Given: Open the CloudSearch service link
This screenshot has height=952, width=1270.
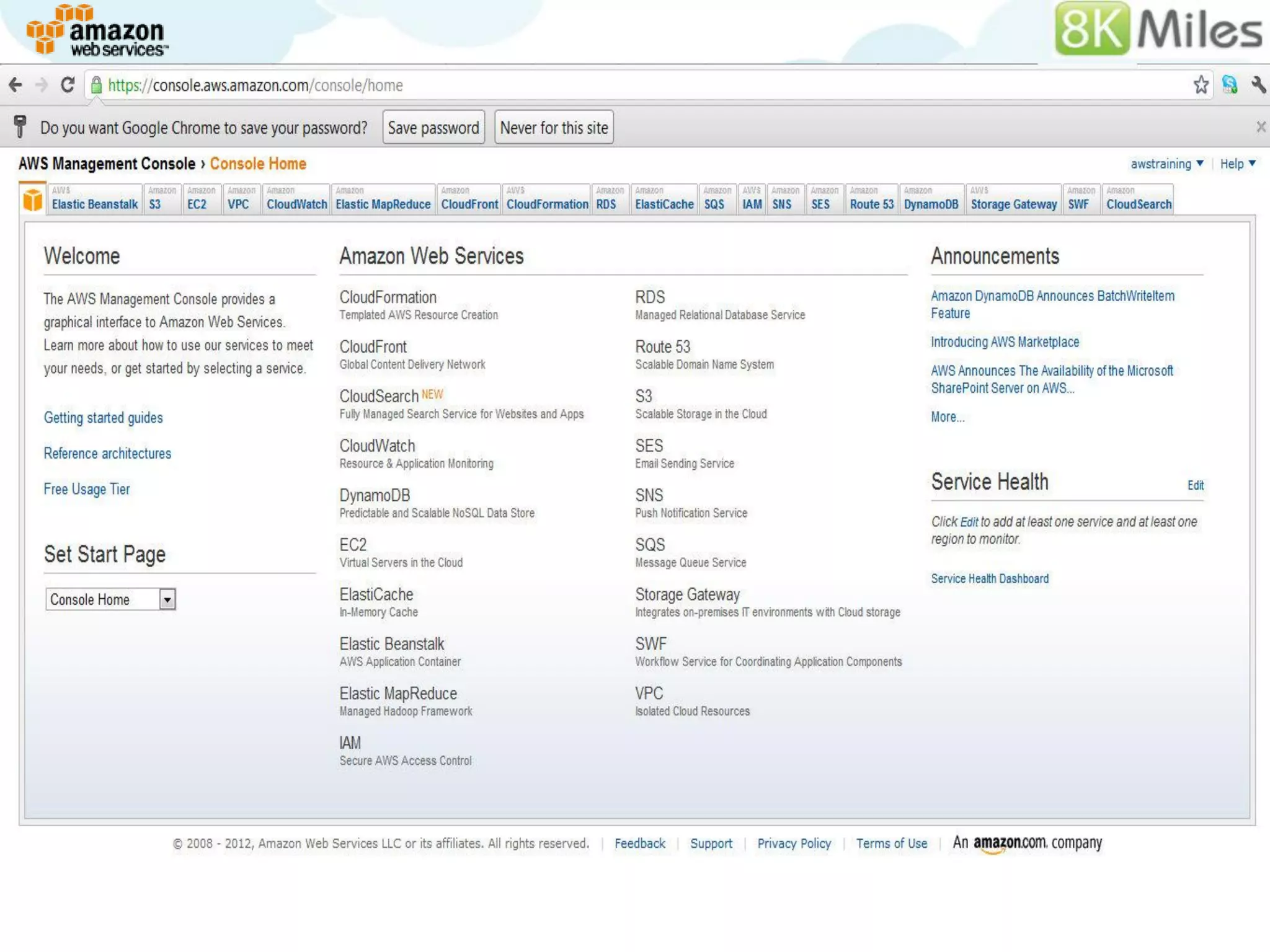Looking at the screenshot, I should pyautogui.click(x=379, y=396).
